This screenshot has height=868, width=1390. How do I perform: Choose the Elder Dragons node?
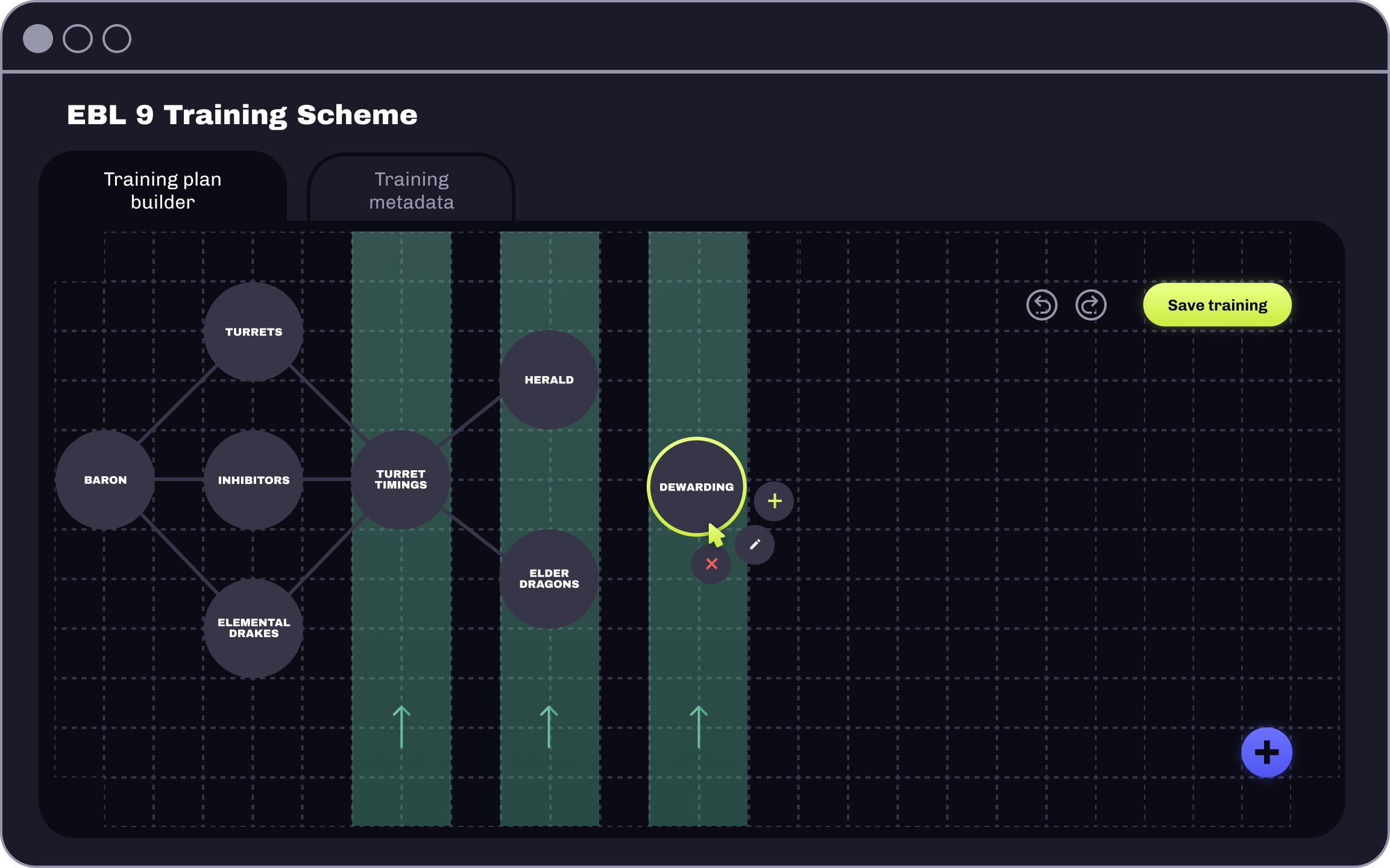click(x=549, y=579)
